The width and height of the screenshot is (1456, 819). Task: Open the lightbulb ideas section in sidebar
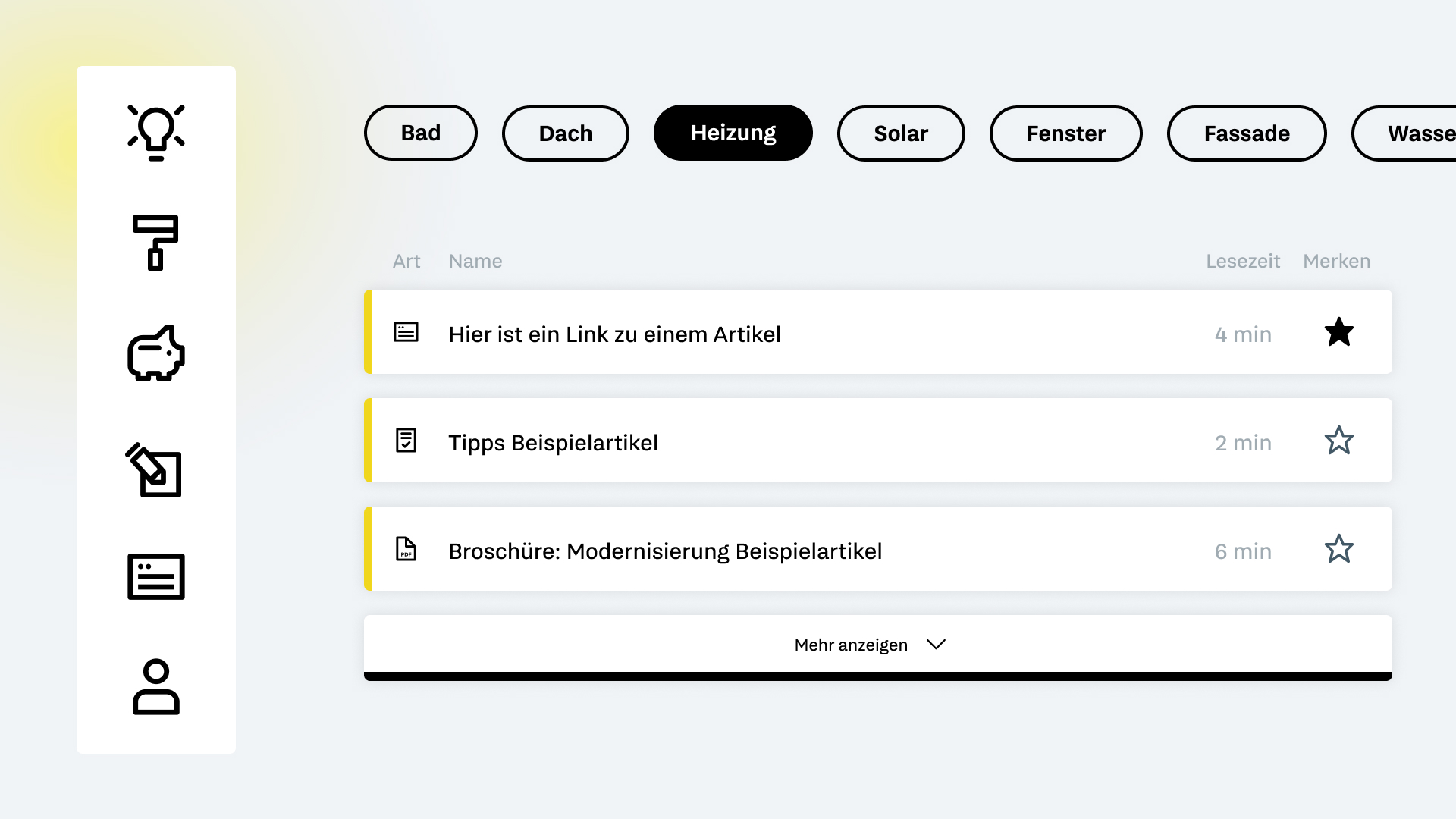pyautogui.click(x=156, y=133)
